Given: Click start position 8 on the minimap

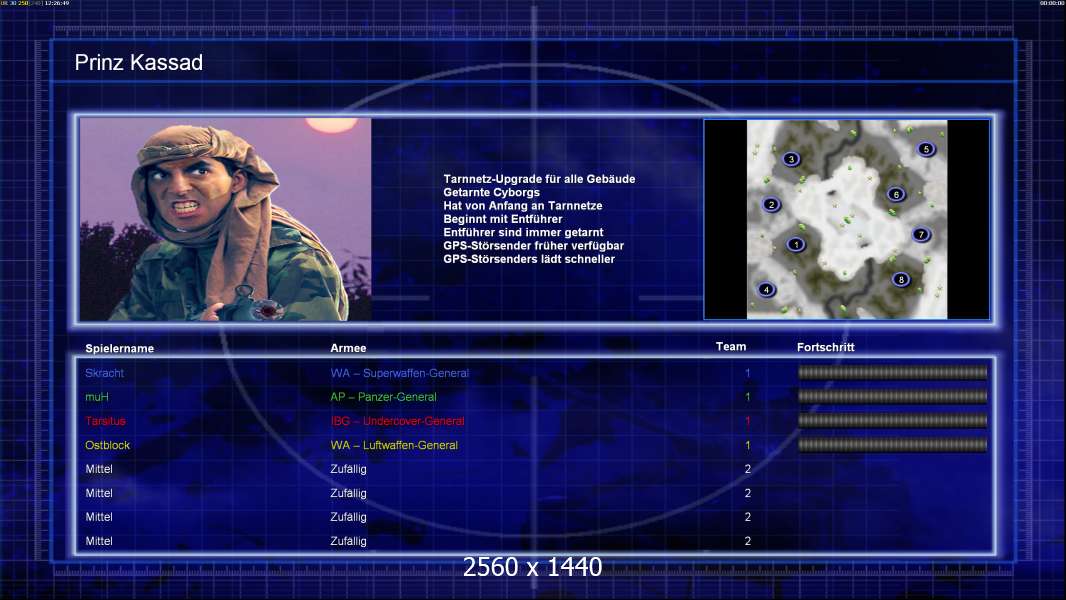Looking at the screenshot, I should (x=901, y=279).
